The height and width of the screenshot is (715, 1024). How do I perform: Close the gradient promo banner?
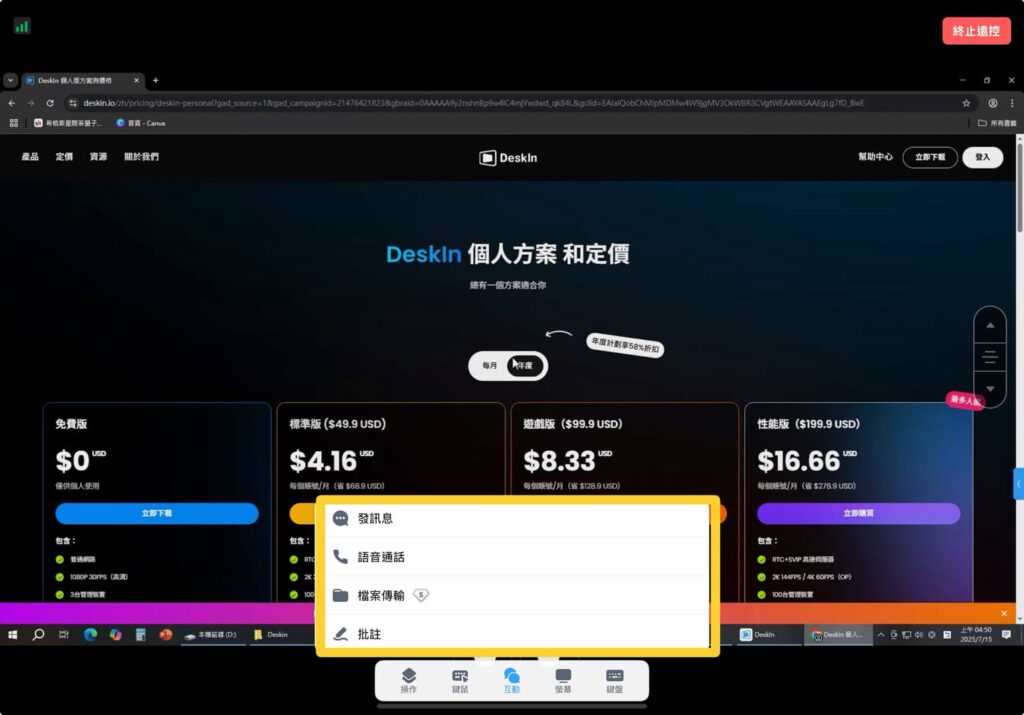click(1004, 613)
